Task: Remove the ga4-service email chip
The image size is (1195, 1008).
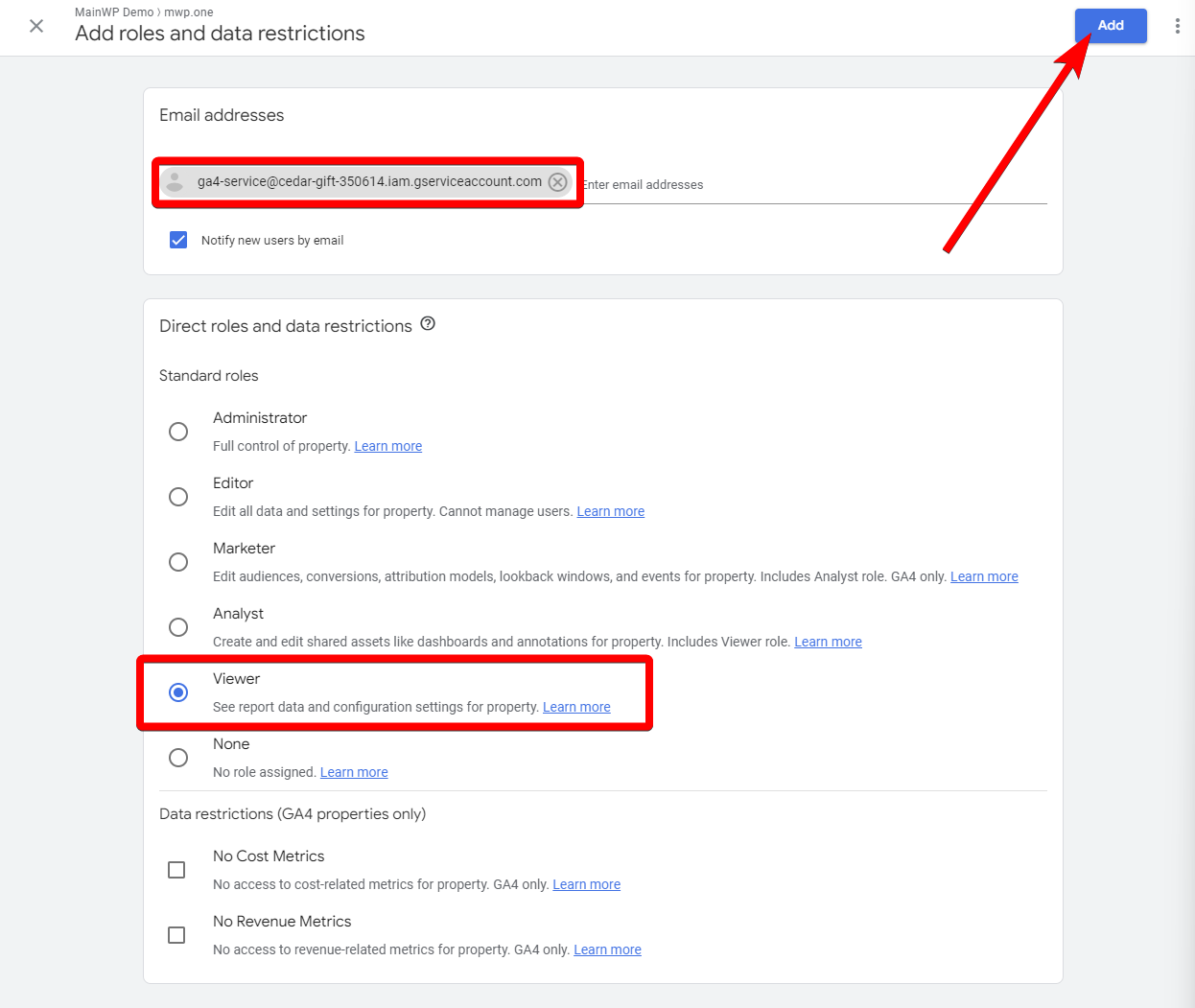Action: click(x=557, y=181)
